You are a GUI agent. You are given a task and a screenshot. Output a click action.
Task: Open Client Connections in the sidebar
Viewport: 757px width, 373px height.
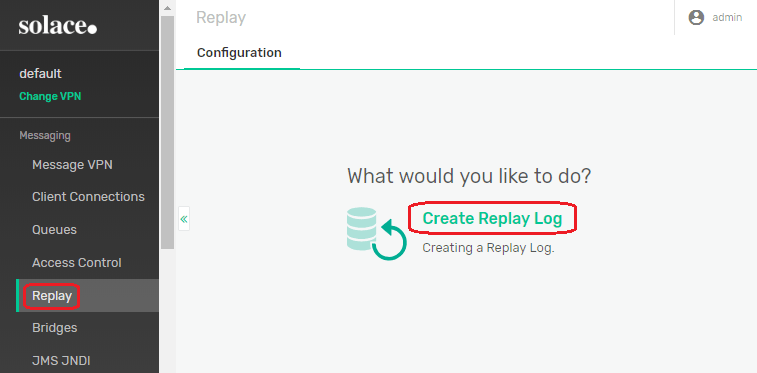(88, 197)
